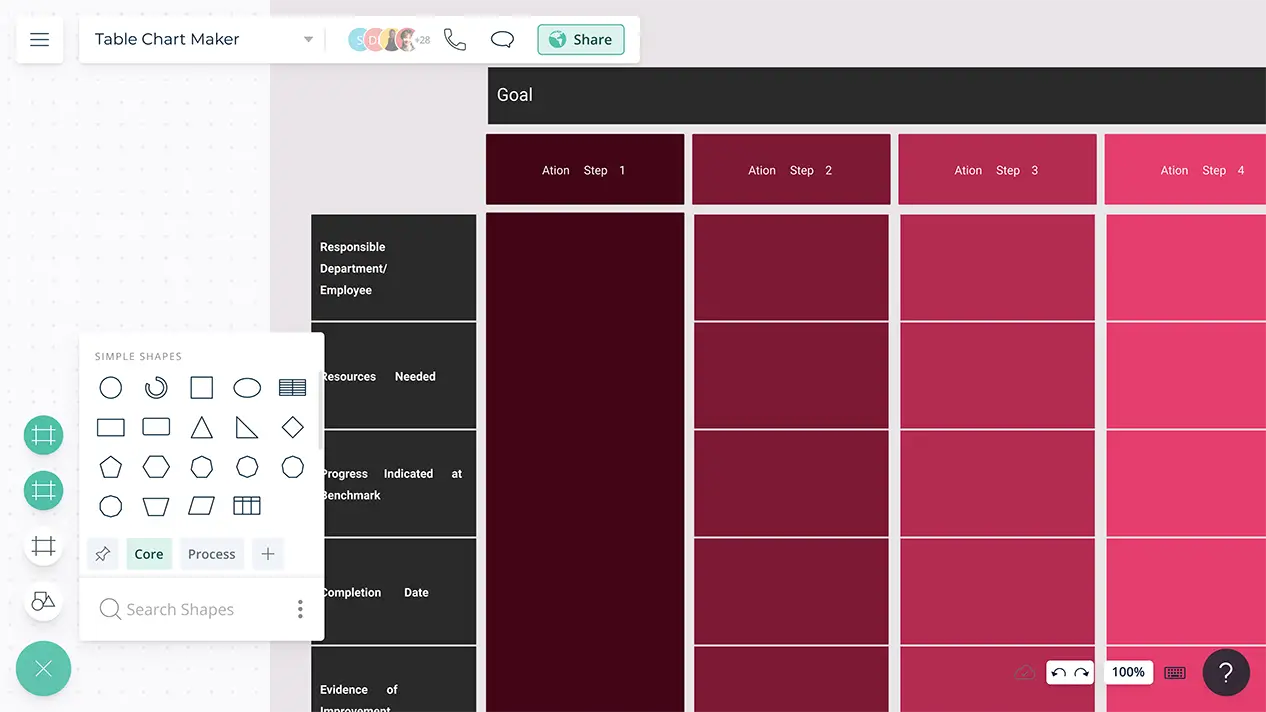Click the Share button
This screenshot has height=712, width=1266.
(580, 40)
